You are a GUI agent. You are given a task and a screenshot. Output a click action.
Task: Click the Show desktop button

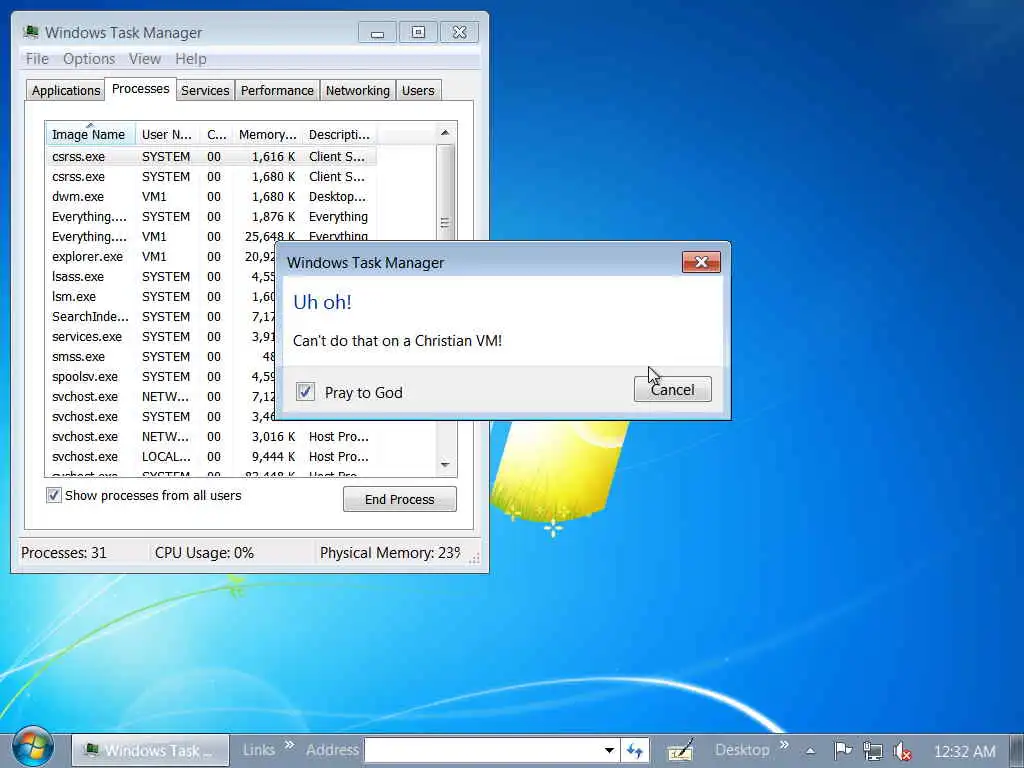pos(1017,750)
